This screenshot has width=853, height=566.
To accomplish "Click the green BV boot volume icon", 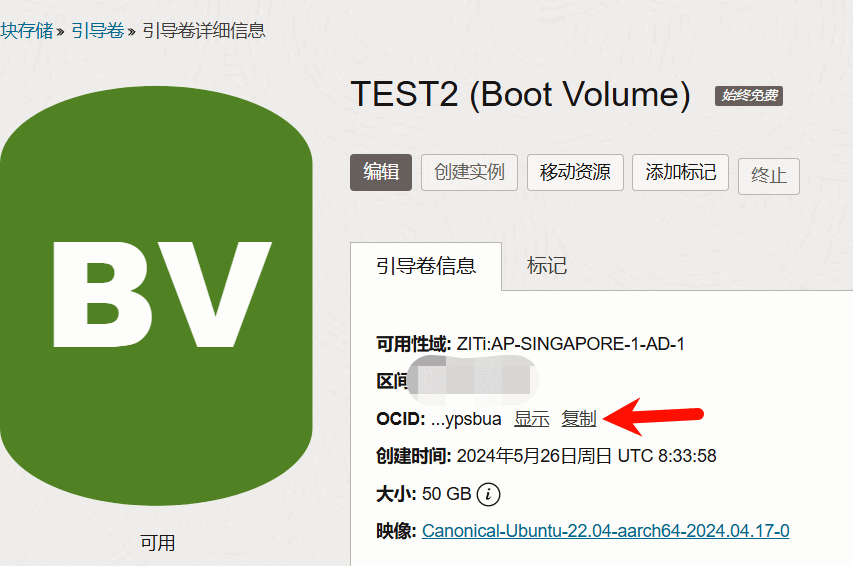I will click(x=156, y=296).
